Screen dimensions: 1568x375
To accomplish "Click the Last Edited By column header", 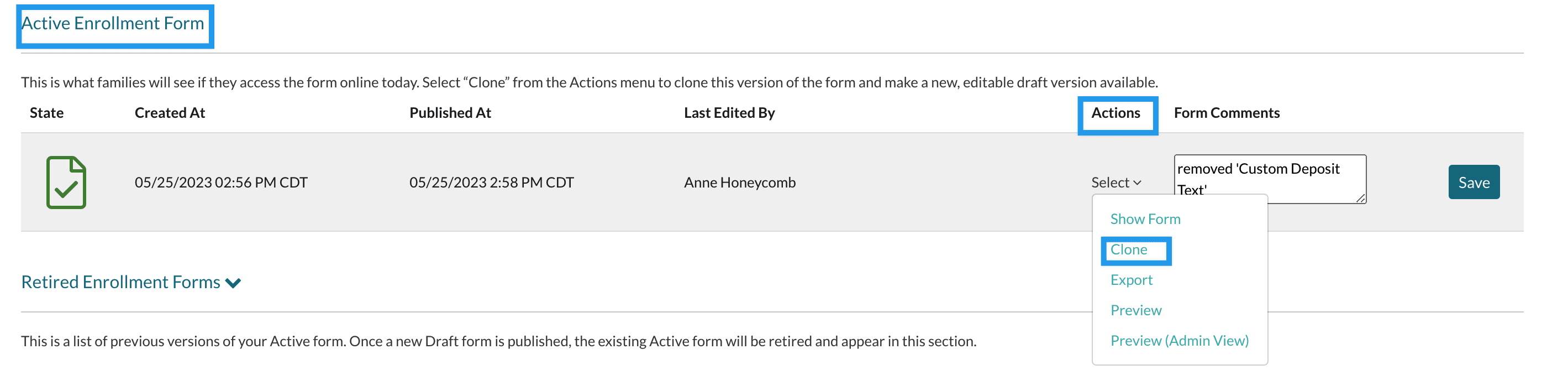I will (729, 113).
